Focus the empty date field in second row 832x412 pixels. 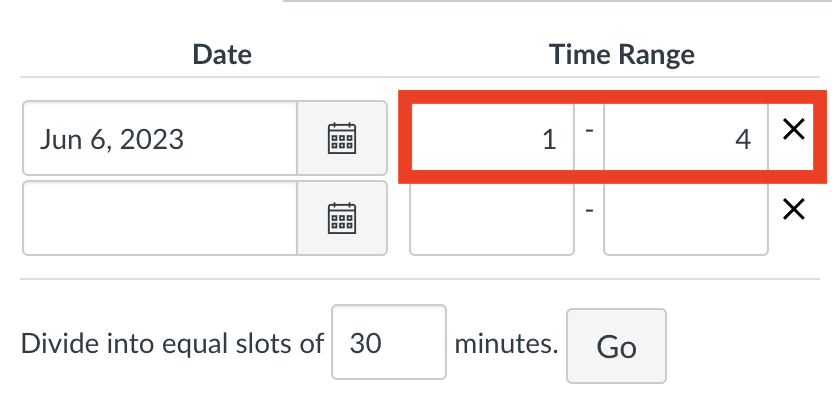pos(160,218)
